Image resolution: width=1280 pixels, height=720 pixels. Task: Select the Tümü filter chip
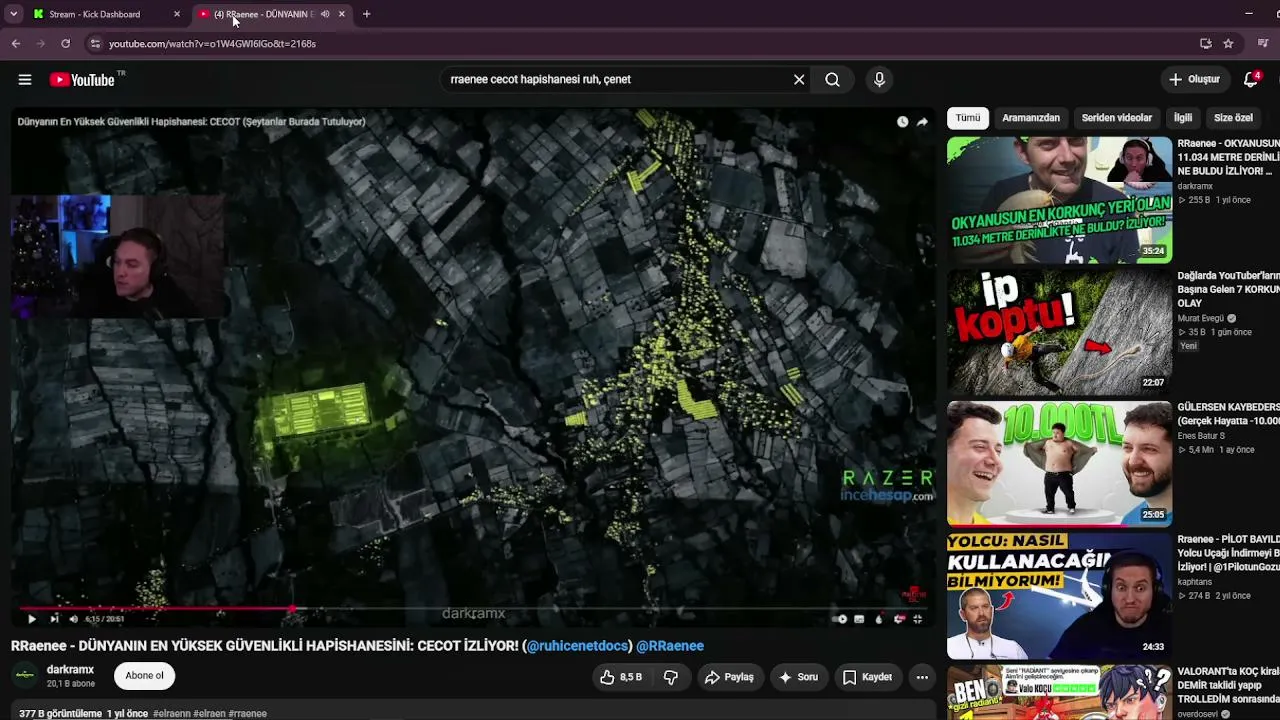pos(968,118)
